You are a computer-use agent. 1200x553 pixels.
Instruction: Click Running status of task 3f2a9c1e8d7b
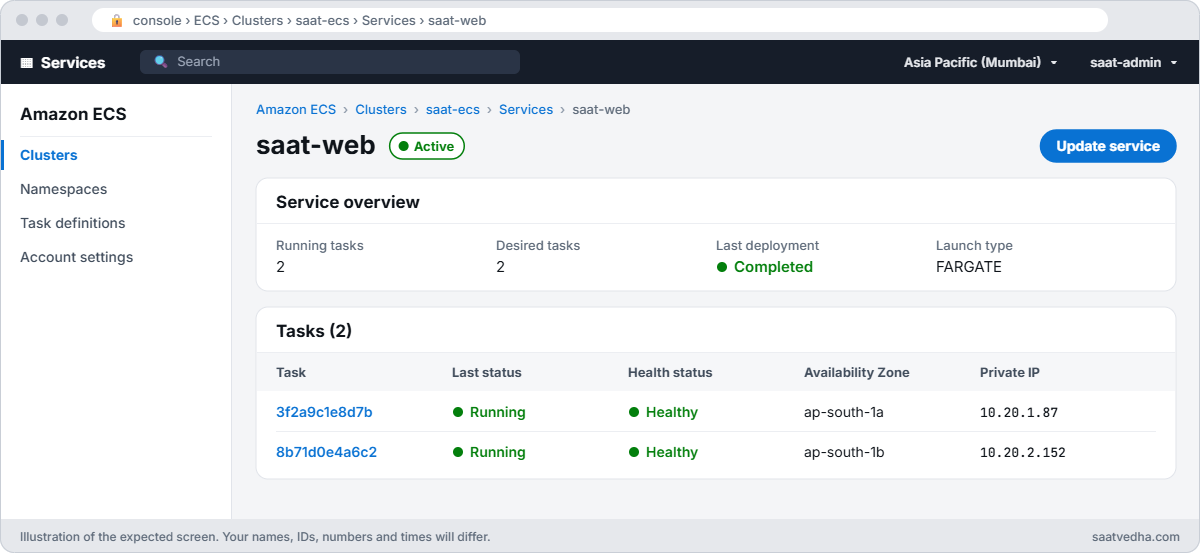(x=489, y=412)
